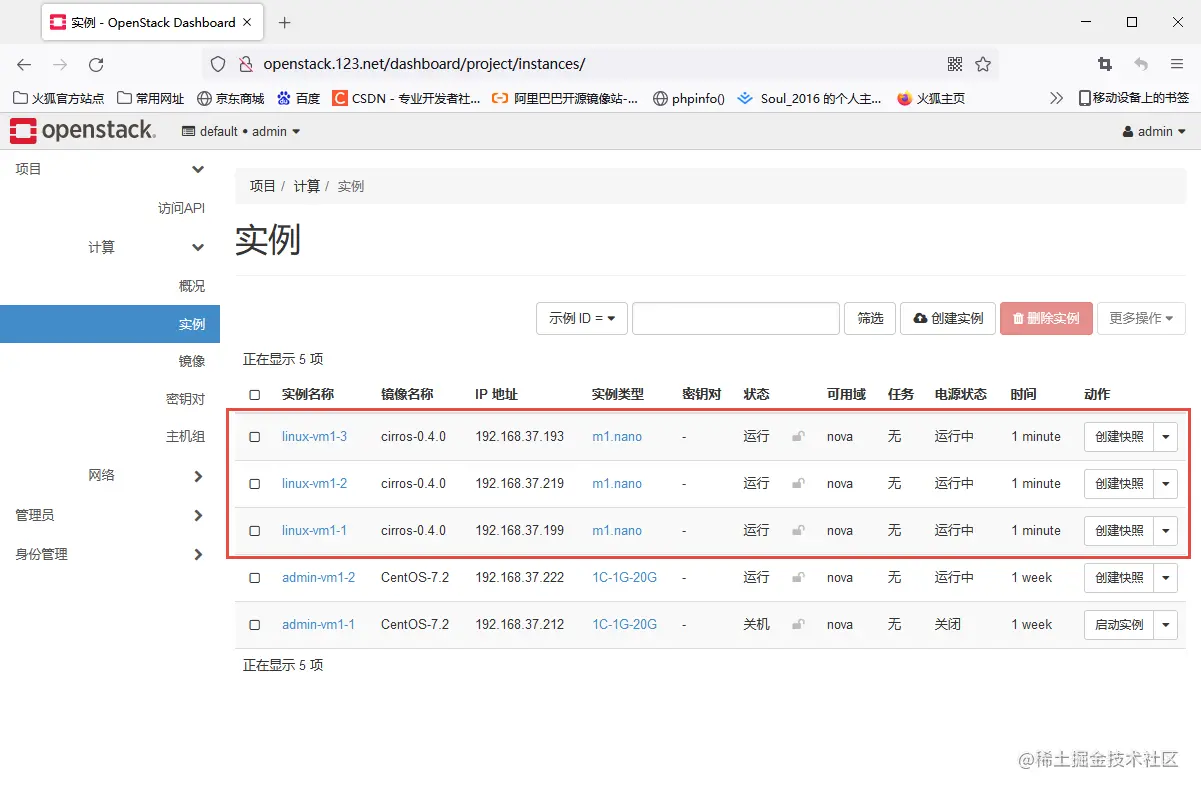Check the checkbox for admin-vm1-1
Screen dimensions: 1201x792
253,624
